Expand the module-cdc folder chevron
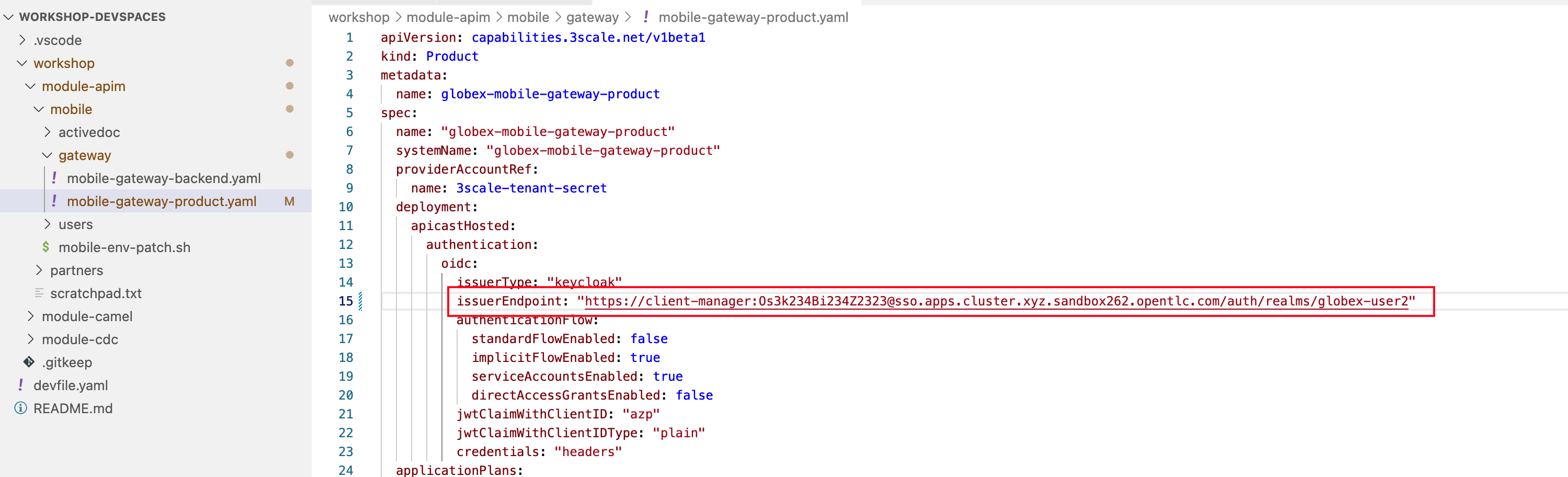 pyautogui.click(x=30, y=339)
